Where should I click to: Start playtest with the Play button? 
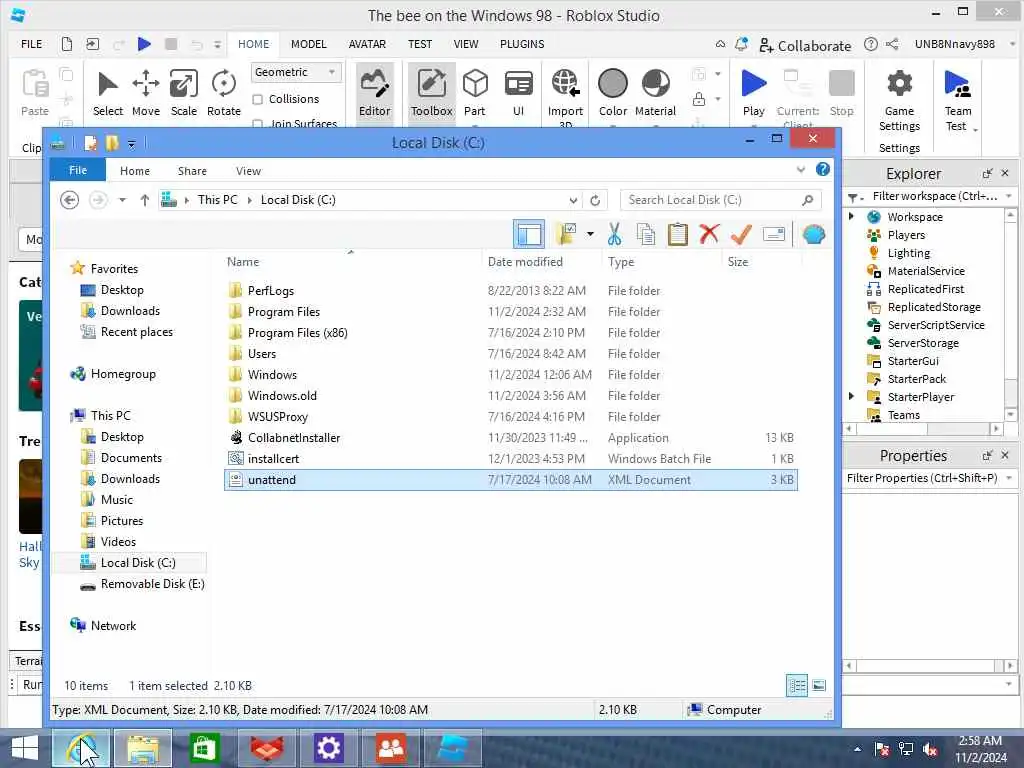[754, 93]
